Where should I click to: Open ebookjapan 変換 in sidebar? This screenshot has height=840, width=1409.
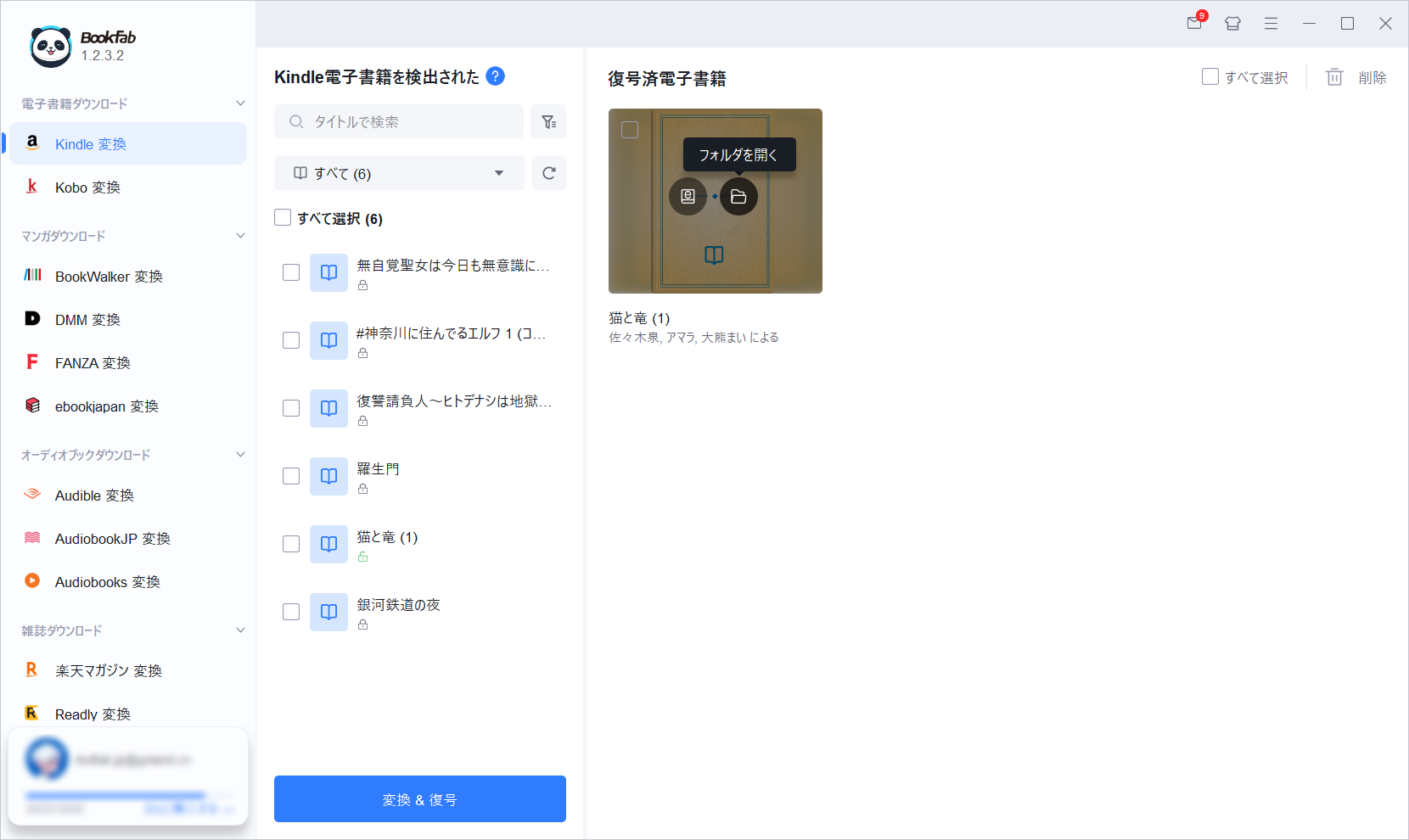coord(127,406)
